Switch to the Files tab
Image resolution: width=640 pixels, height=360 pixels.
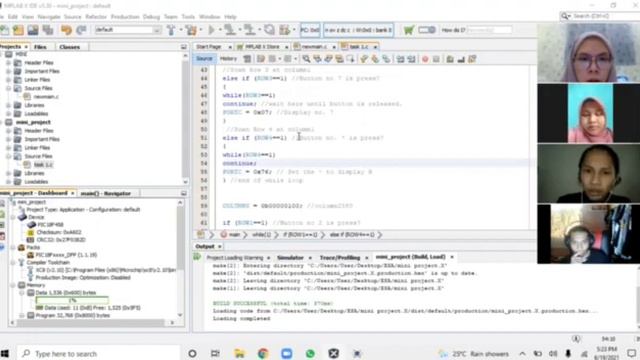[x=40, y=47]
